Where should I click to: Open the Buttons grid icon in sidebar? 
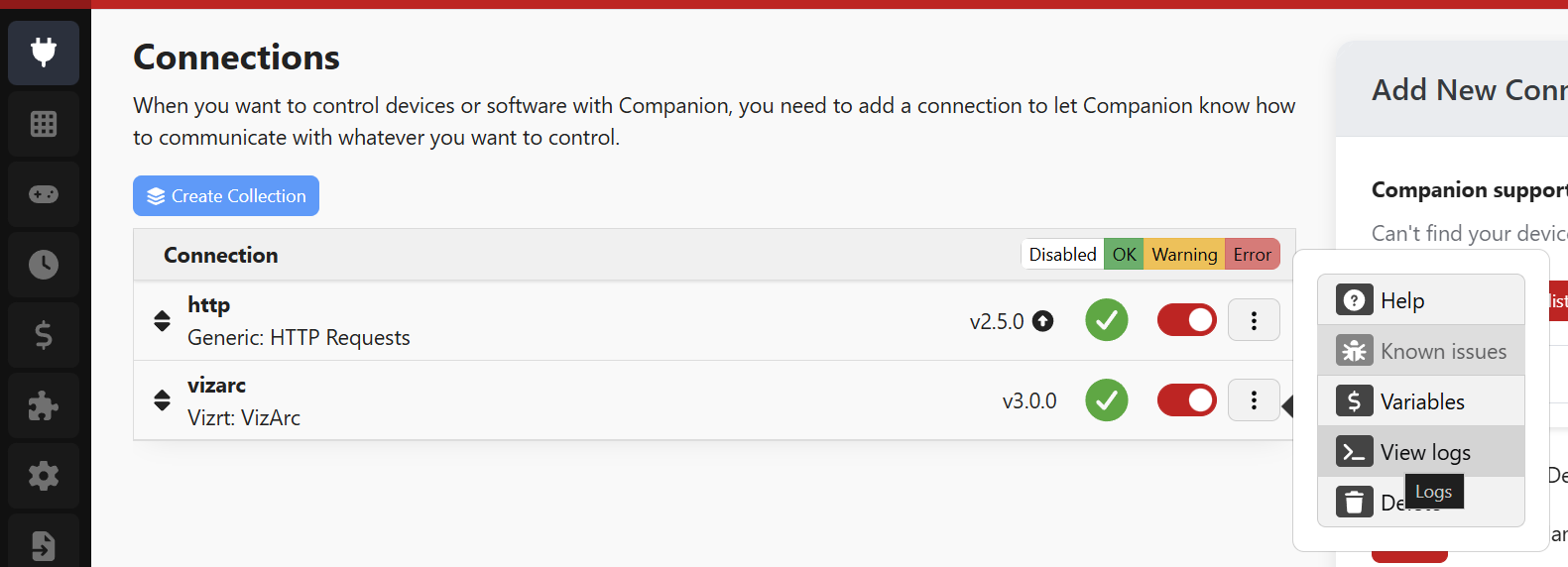44,124
